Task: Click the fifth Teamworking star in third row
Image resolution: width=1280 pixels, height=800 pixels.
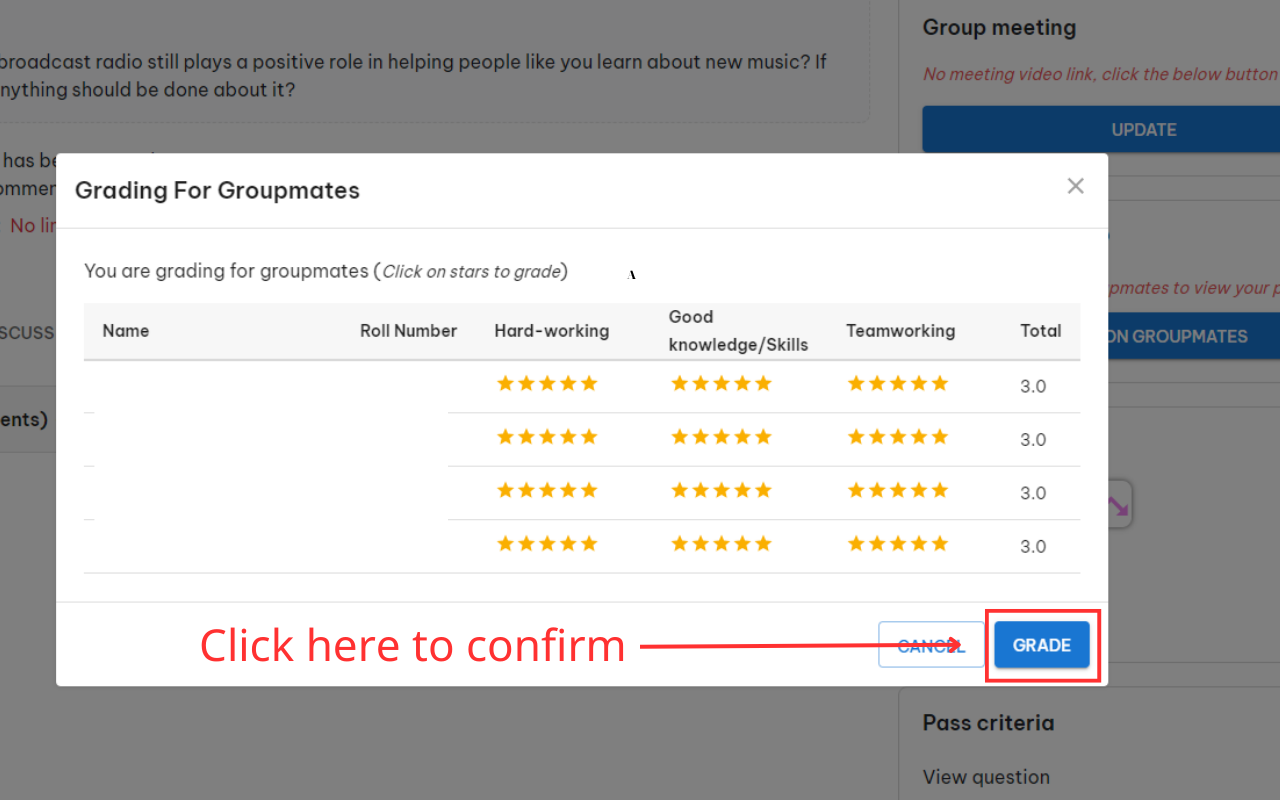Action: [x=940, y=490]
